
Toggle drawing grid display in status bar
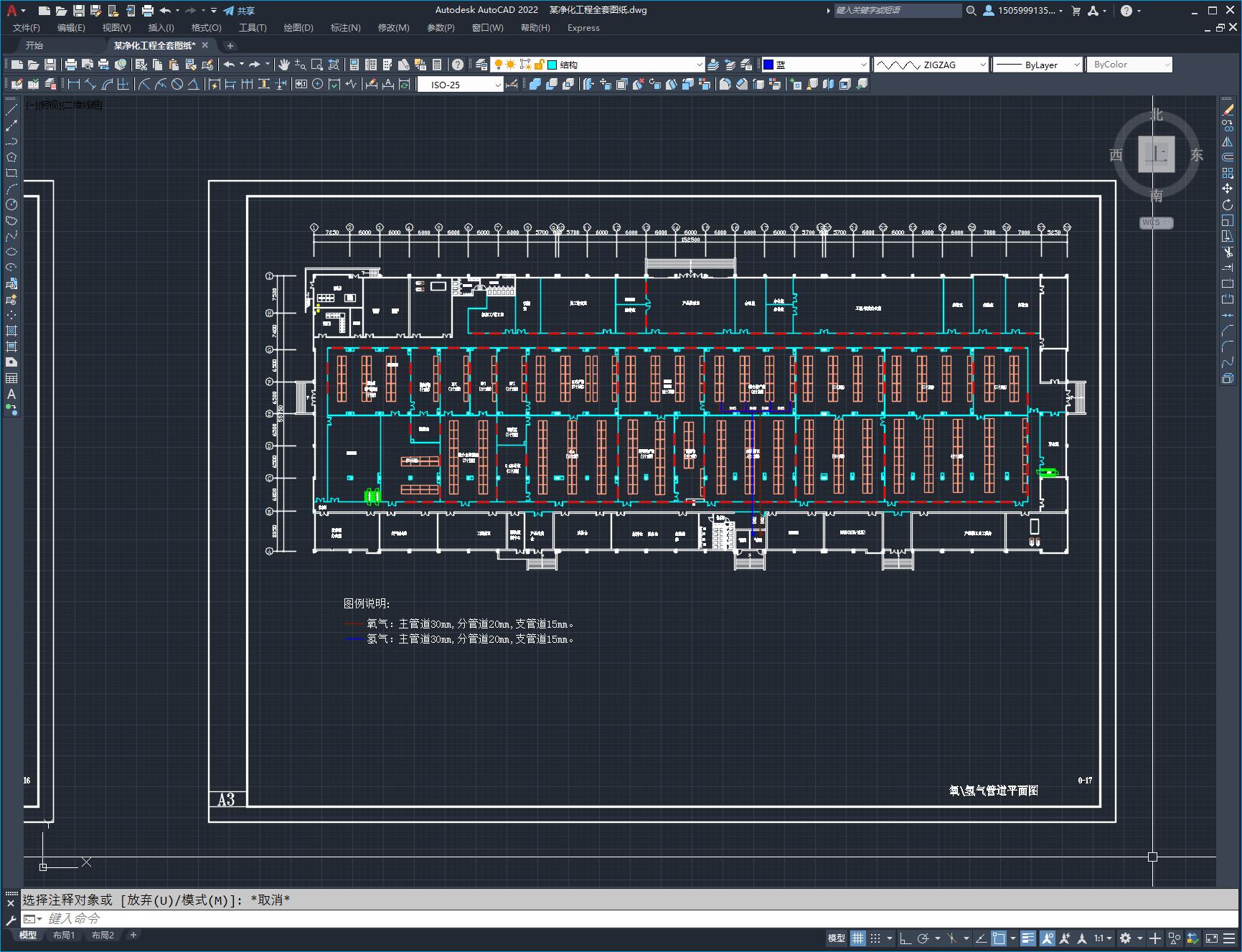[858, 938]
